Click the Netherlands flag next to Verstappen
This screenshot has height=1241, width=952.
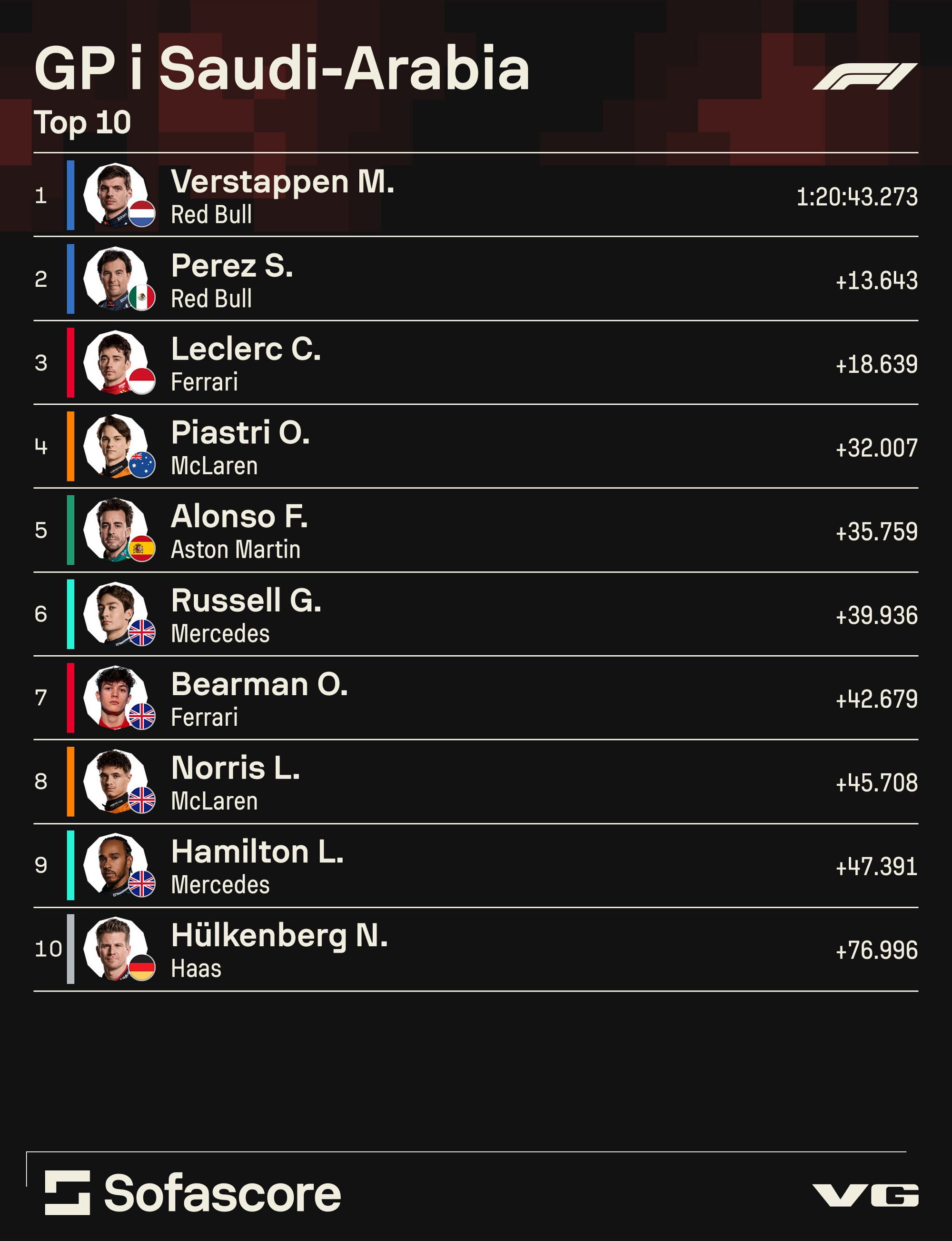point(142,214)
